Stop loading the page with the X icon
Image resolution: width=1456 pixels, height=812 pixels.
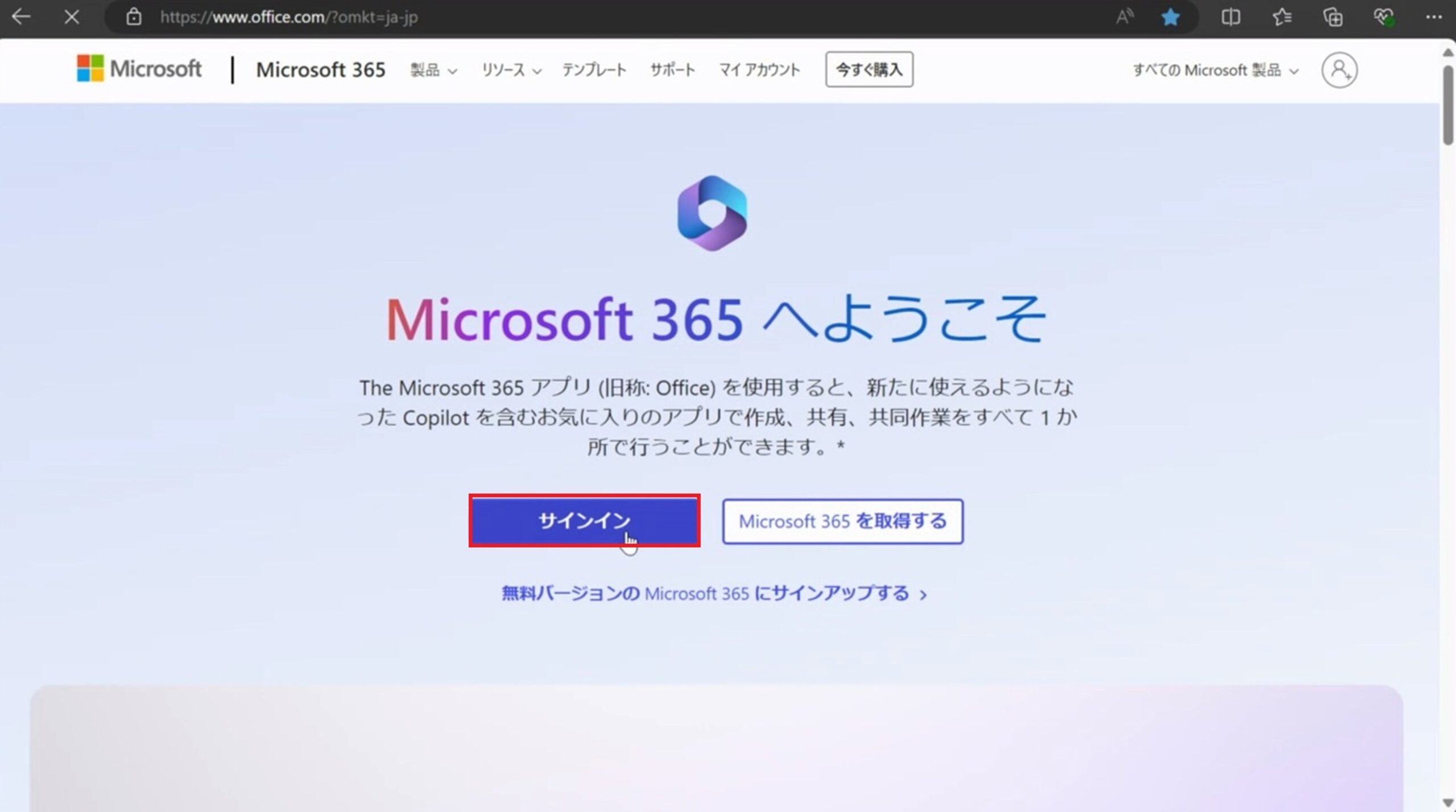pos(72,17)
